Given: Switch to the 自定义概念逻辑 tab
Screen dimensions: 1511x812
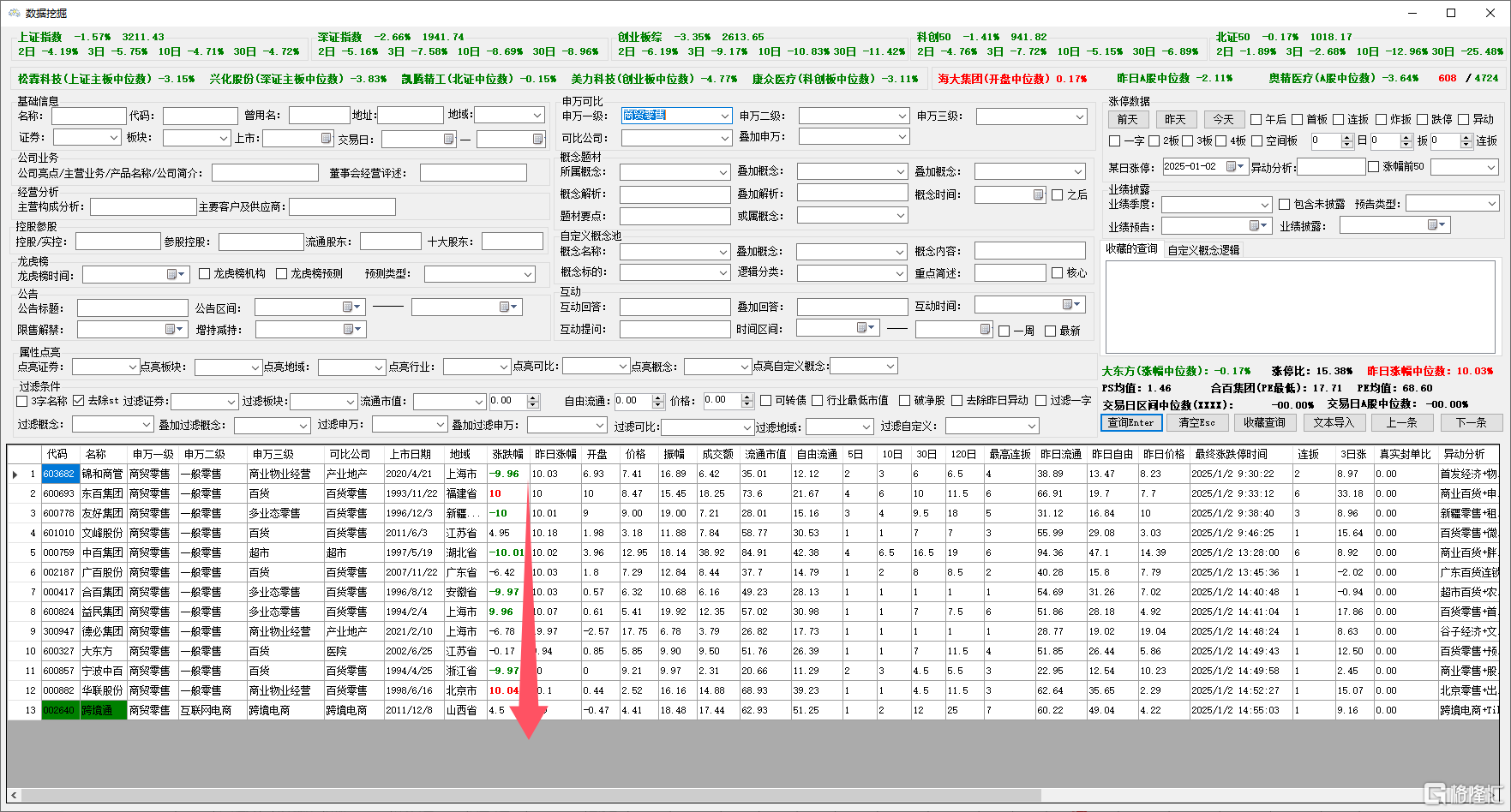Looking at the screenshot, I should click(x=1203, y=250).
